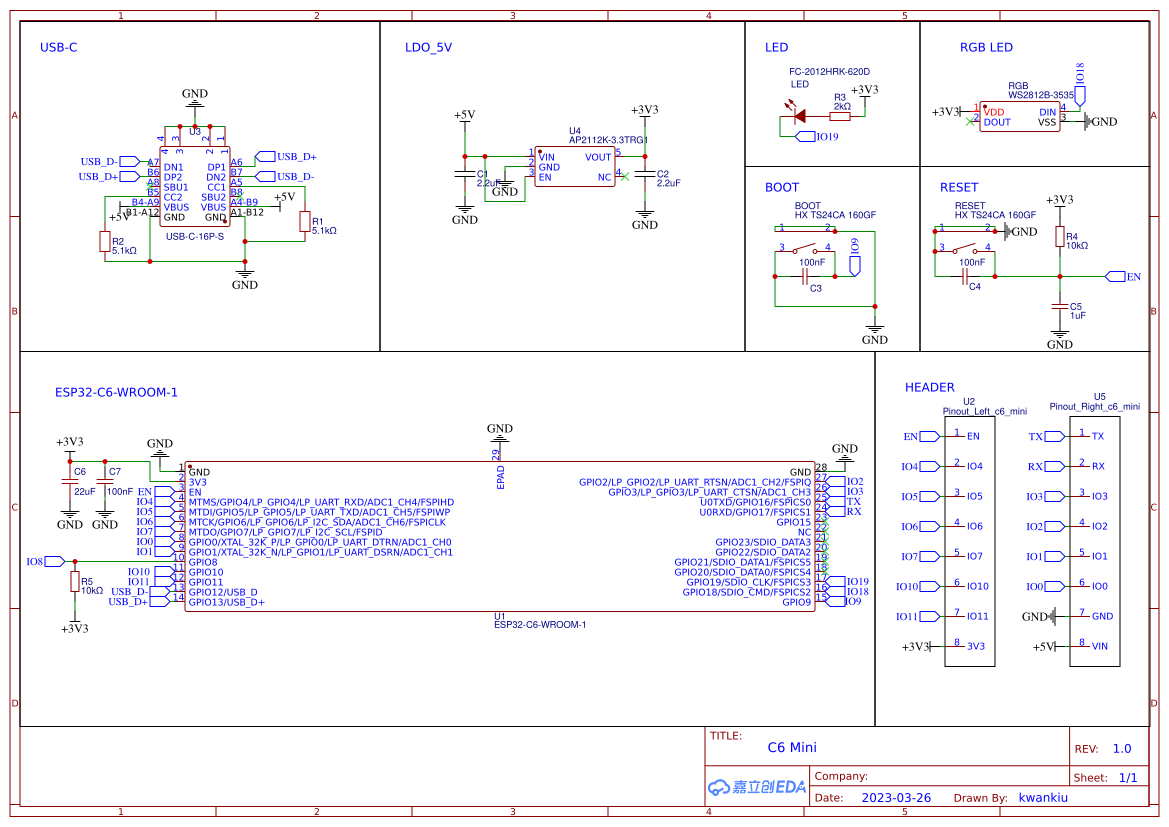The height and width of the screenshot is (827, 1169).
Task: Click the R1 5.1kΩ resistor near USB-C
Action: [x=305, y=222]
